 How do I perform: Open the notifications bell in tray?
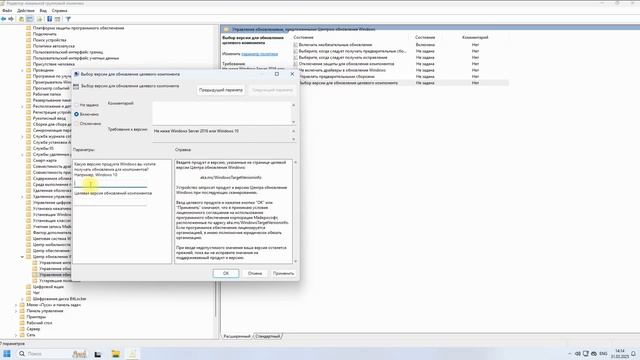[633, 353]
